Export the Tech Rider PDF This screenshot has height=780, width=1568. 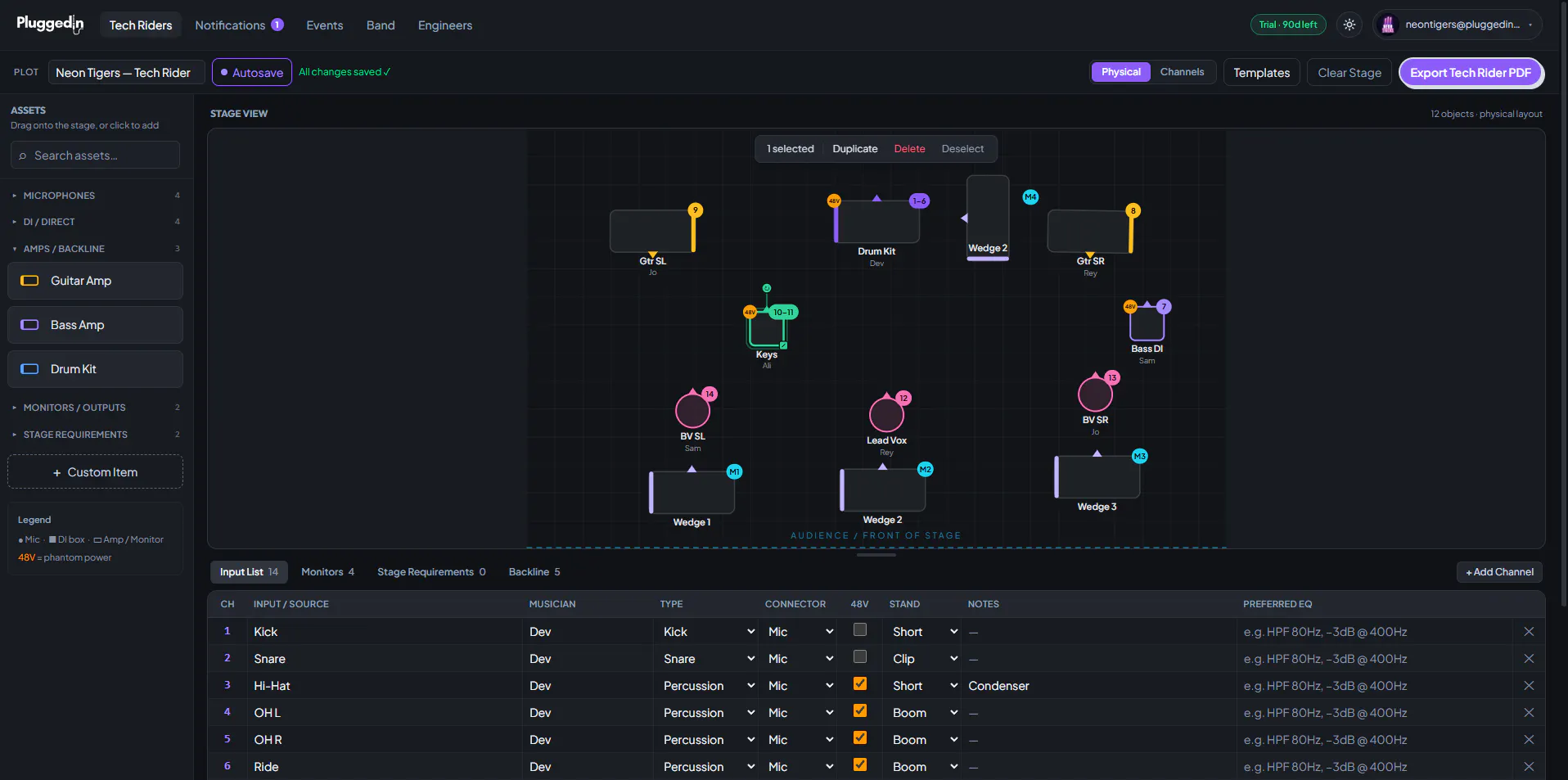[x=1471, y=73]
